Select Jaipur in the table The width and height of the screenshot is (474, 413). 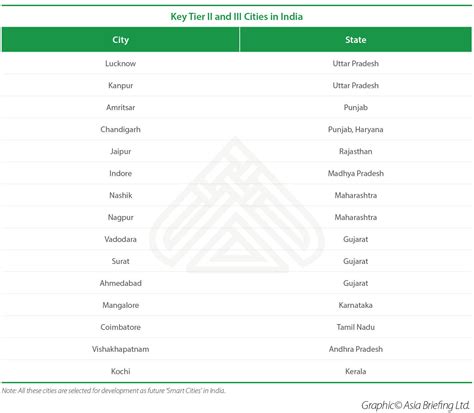(120, 151)
